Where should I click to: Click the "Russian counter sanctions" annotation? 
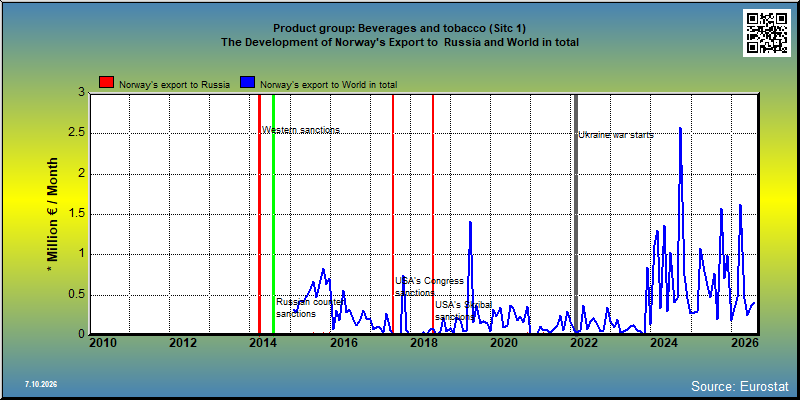(x=309, y=308)
